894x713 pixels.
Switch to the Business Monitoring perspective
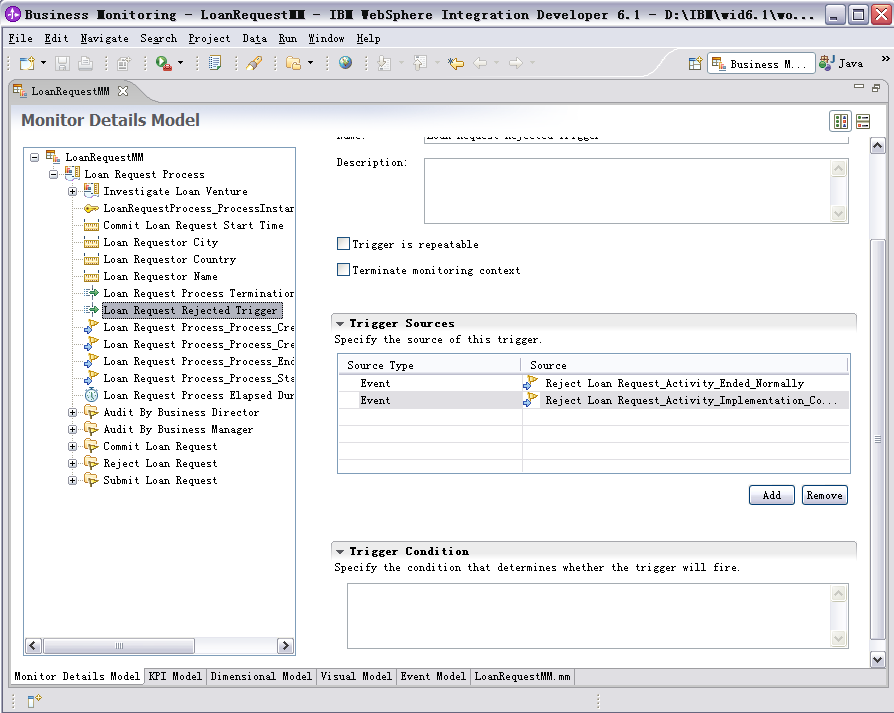[761, 64]
